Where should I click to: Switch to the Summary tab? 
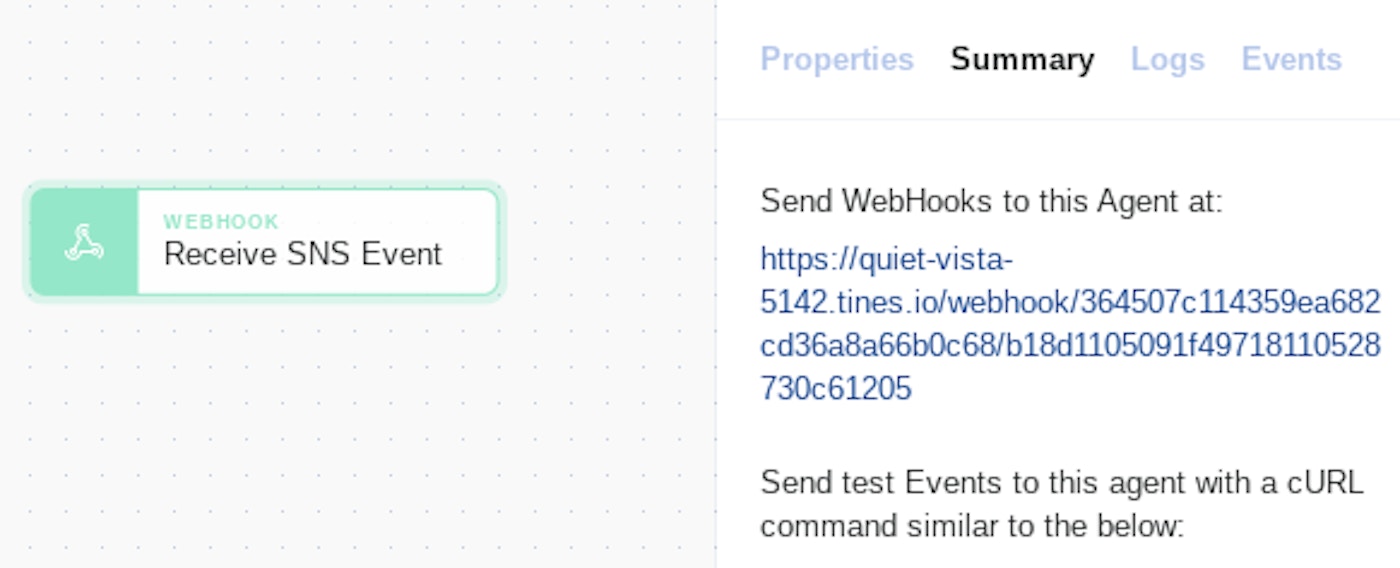point(1022,60)
